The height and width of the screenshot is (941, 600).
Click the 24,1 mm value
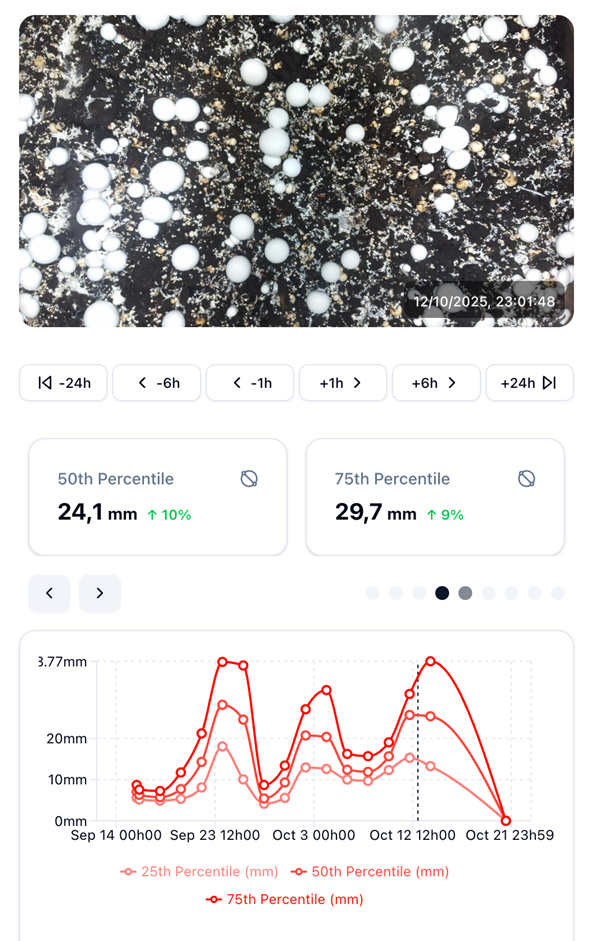tap(97, 513)
